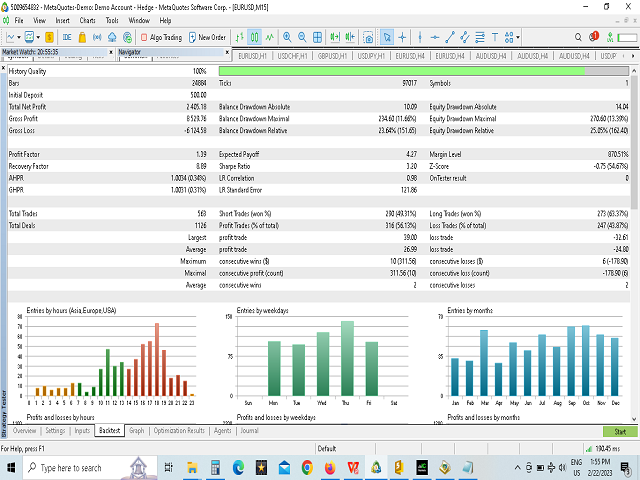Switch to the Optimization Results tab
This screenshot has width=640, height=480.
coord(179,431)
